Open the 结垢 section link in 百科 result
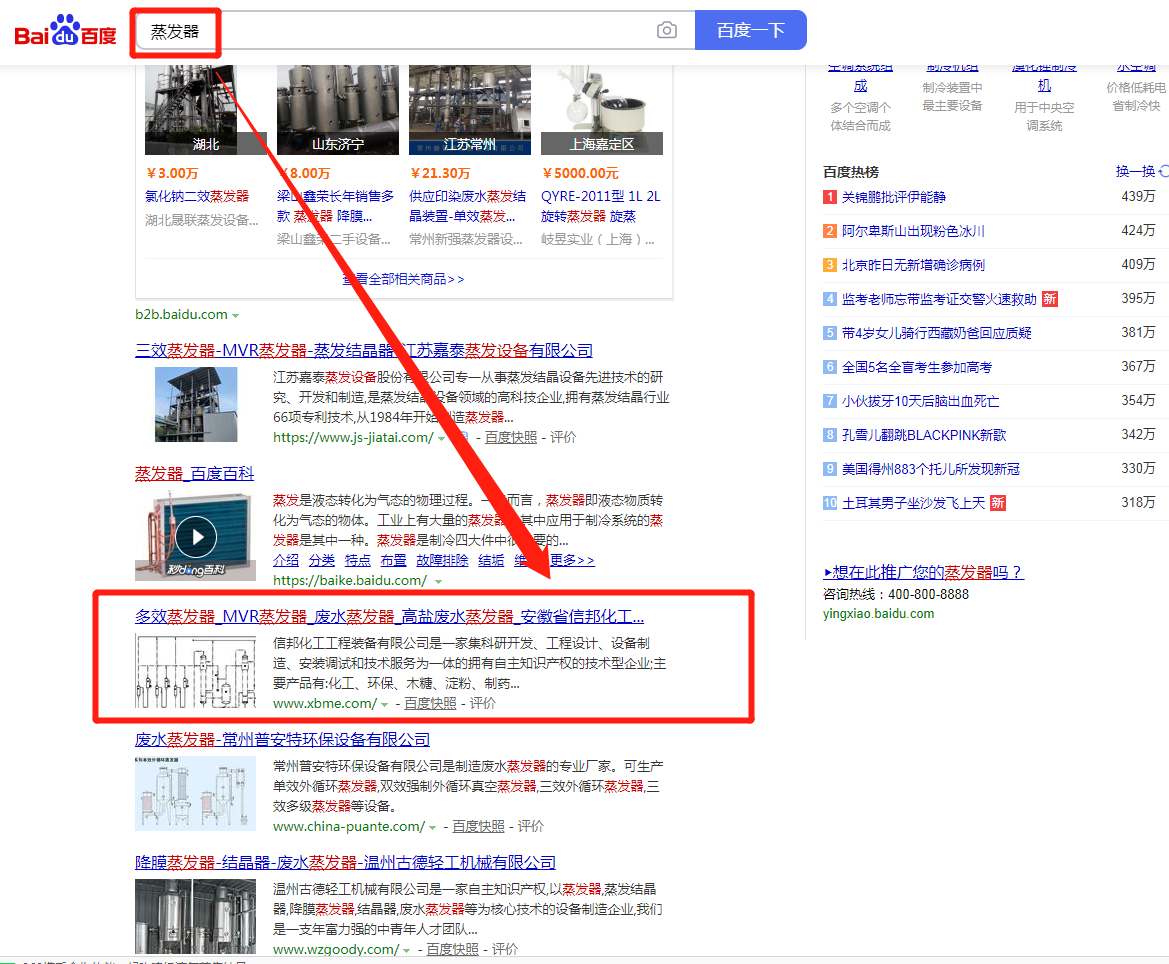 491,561
